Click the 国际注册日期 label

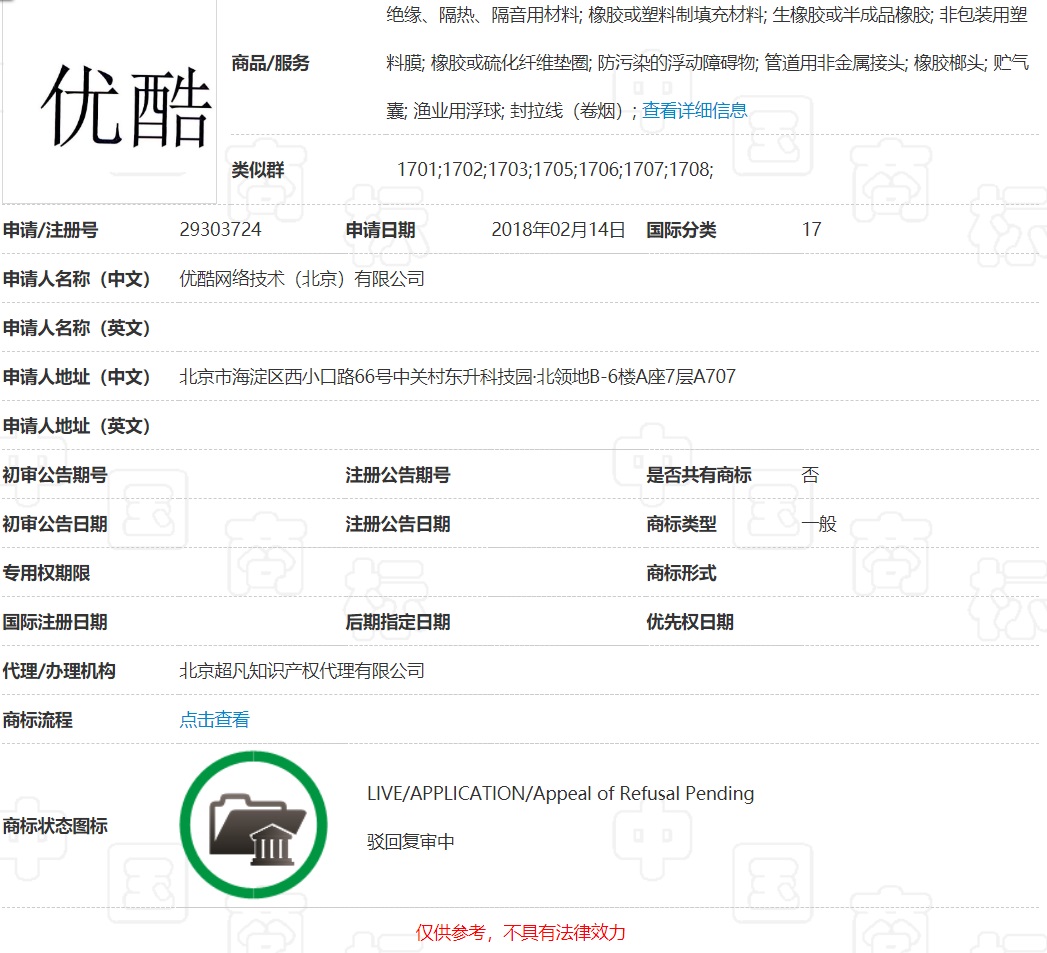[x=55, y=622]
